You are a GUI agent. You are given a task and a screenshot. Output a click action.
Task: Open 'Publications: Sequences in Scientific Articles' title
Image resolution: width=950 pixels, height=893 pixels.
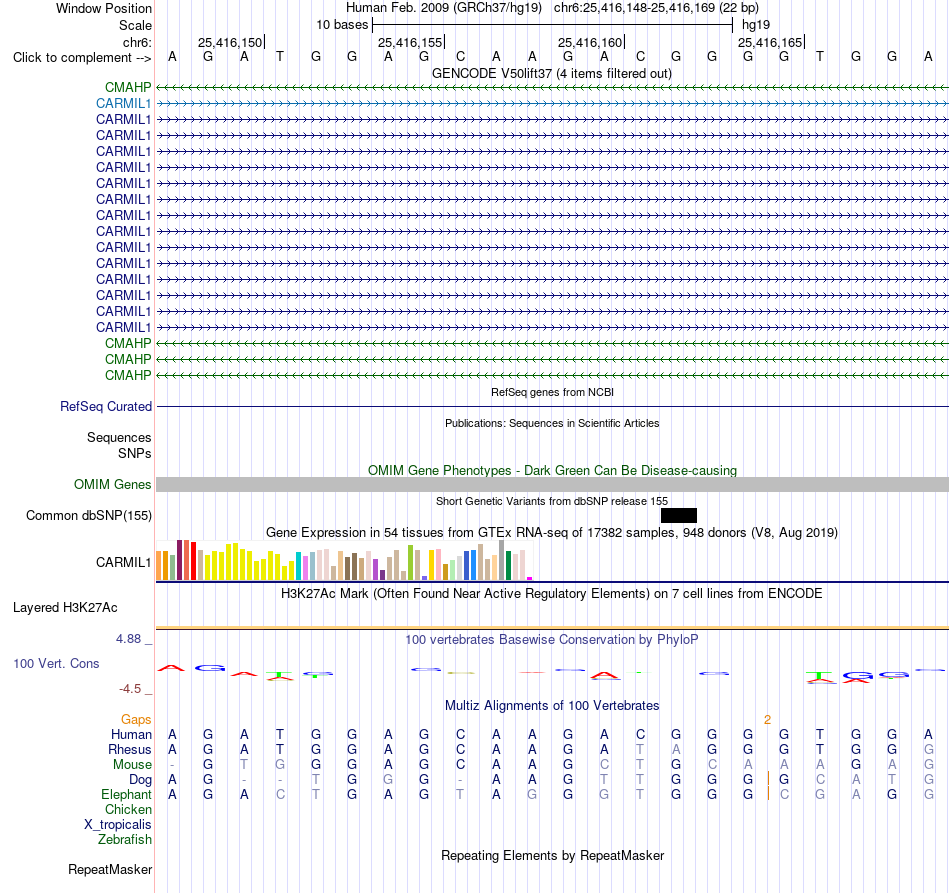pyautogui.click(x=552, y=423)
